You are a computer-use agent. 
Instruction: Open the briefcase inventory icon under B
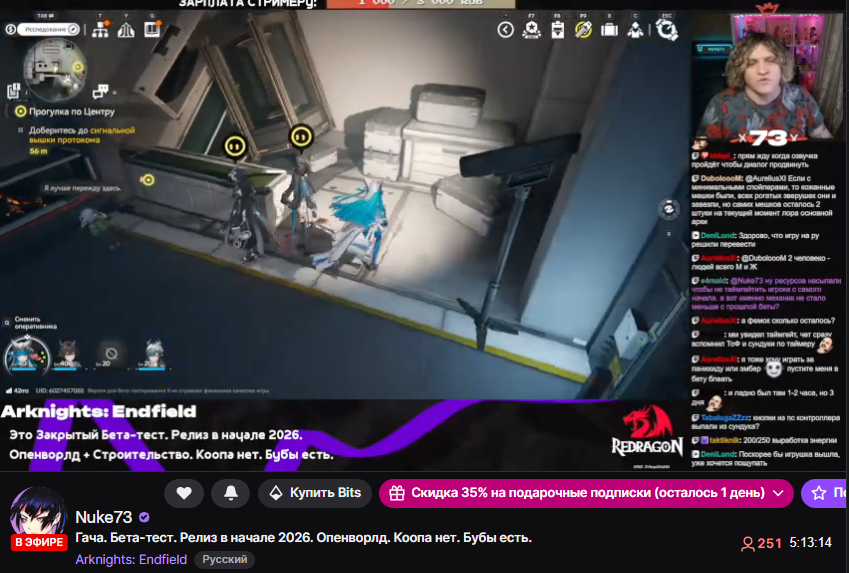609,29
